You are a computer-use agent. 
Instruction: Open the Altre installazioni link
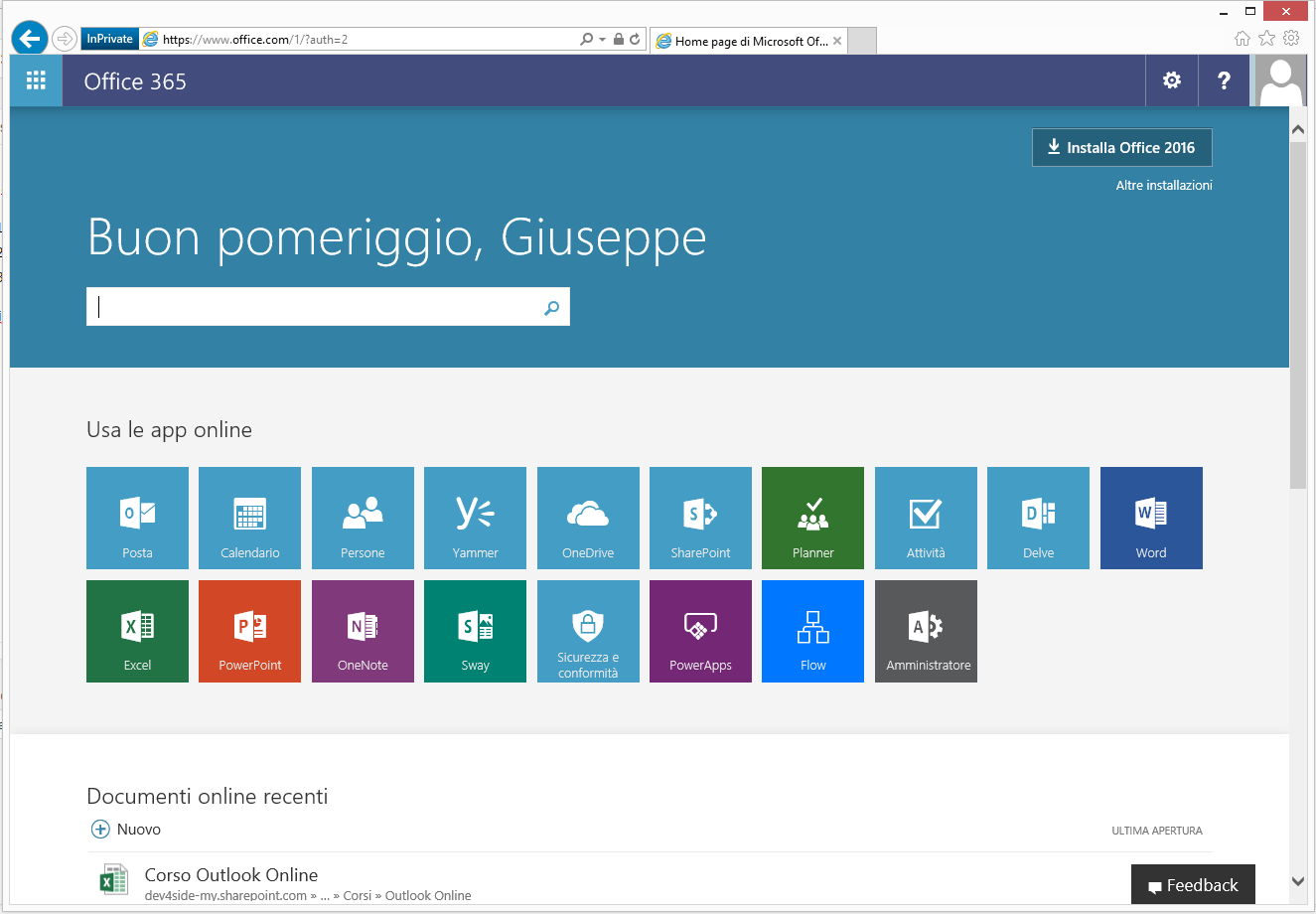1164,185
